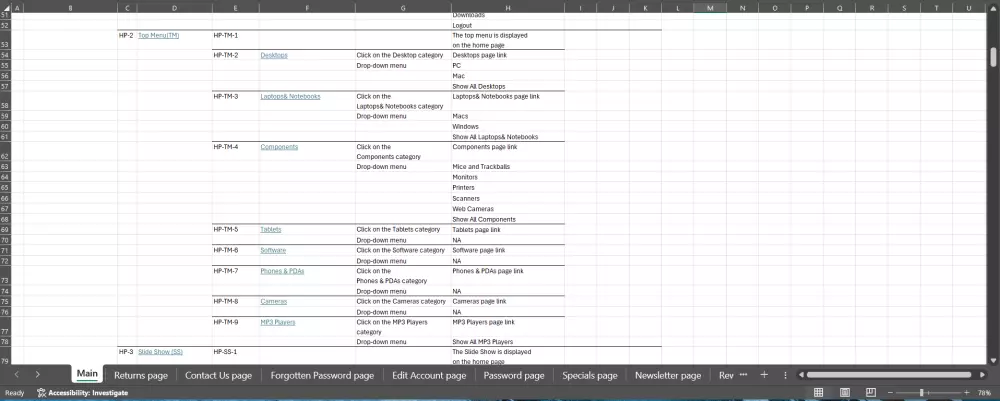The image size is (1000, 401).
Task: Click the vertical scrollbar thumb
Action: 993,56
